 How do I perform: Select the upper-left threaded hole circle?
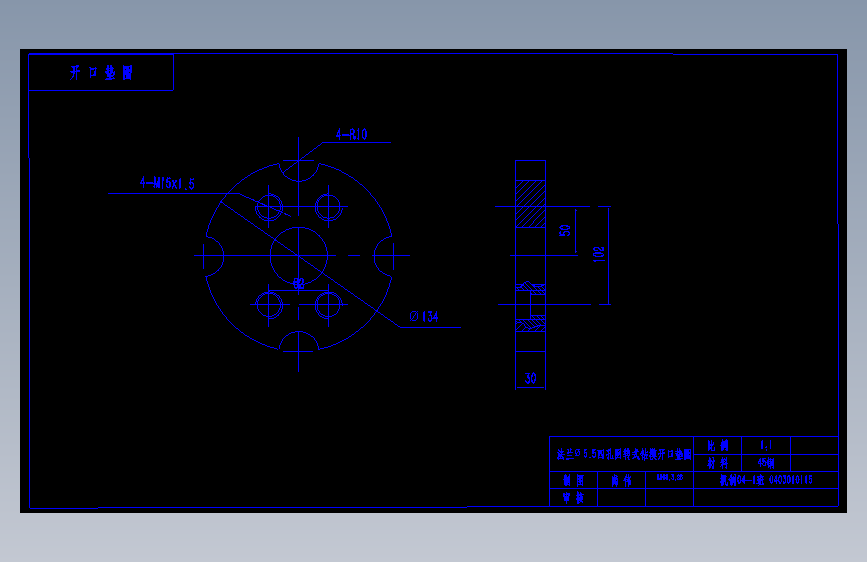click(x=269, y=207)
